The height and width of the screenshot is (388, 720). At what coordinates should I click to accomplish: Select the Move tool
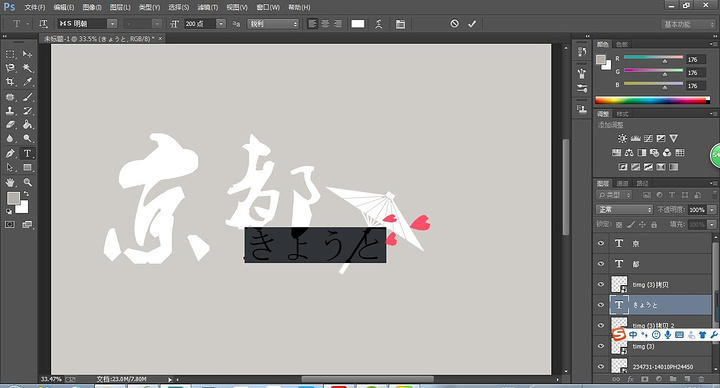pos(28,54)
